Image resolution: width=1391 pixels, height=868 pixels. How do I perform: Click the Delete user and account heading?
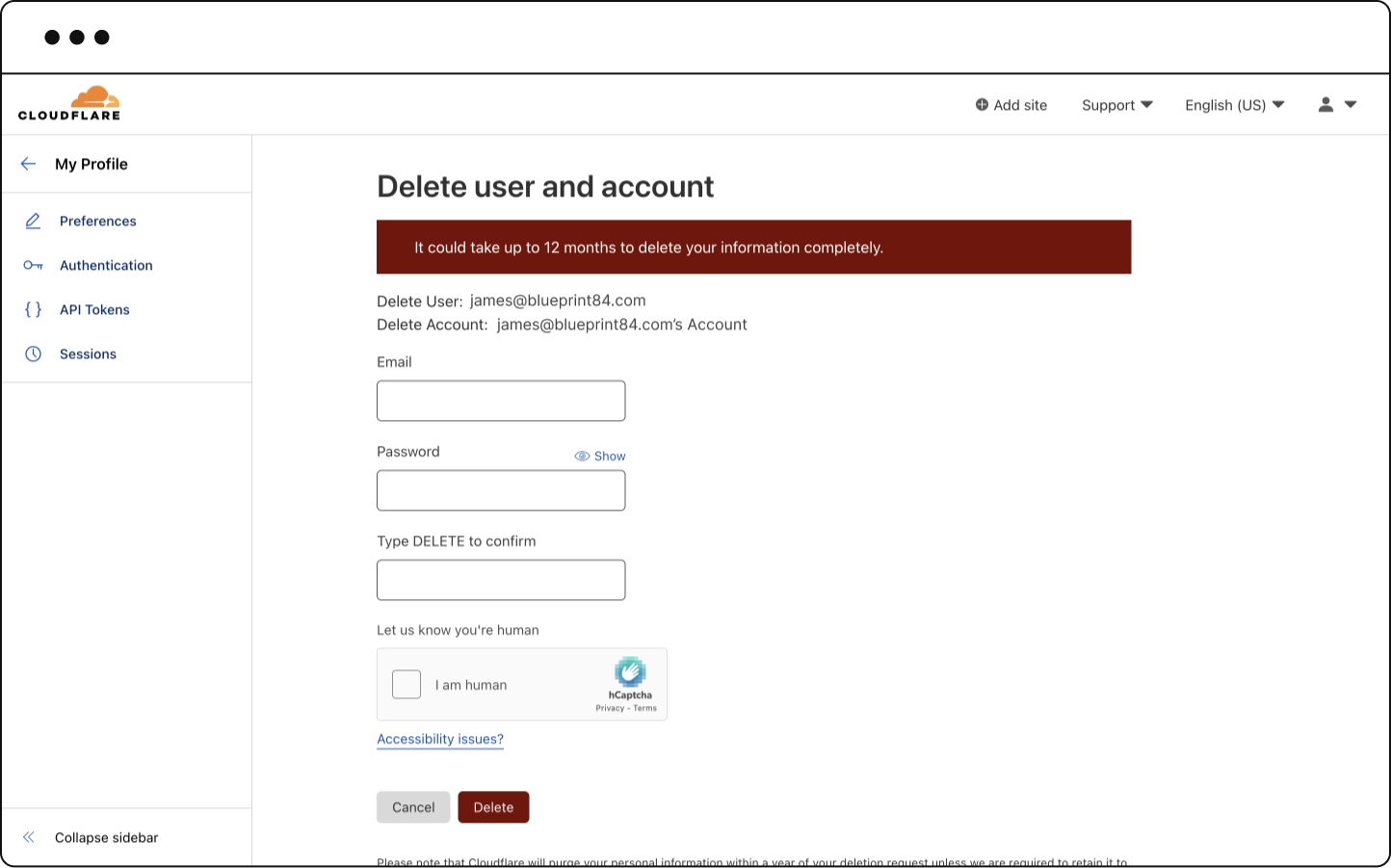(545, 186)
